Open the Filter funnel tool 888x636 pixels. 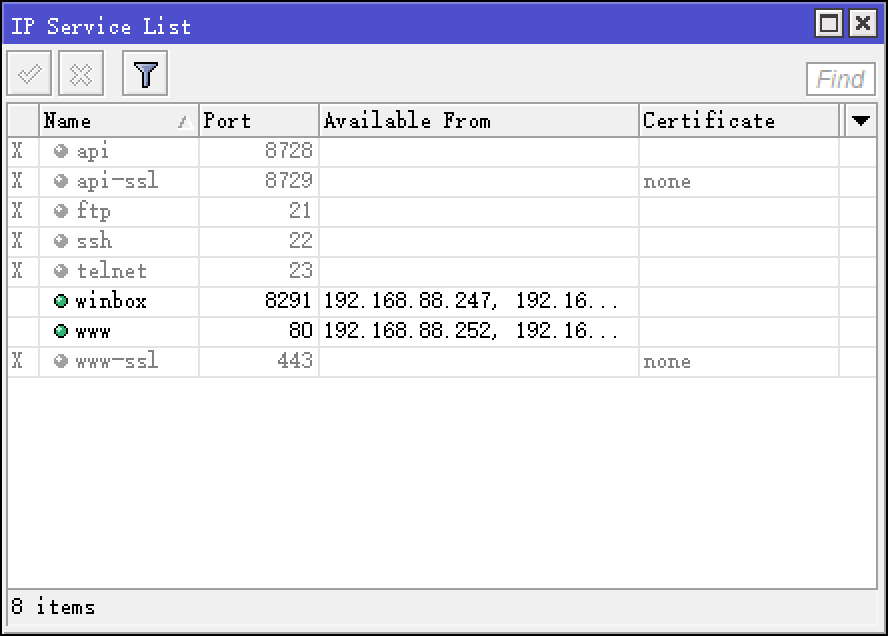pyautogui.click(x=146, y=75)
